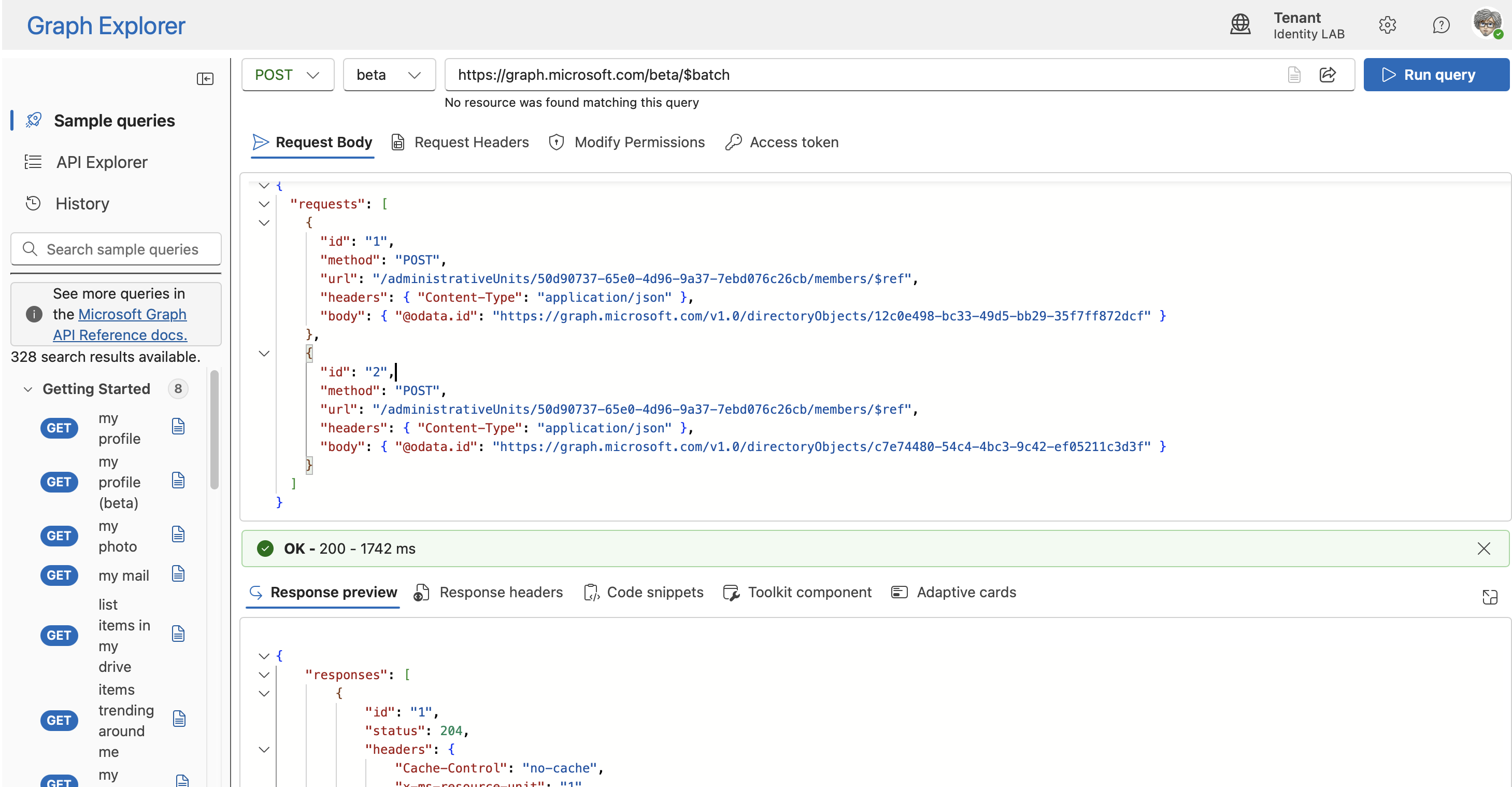Click the share query icon
Screen dimensions: 1512x787
[x=1327, y=75]
